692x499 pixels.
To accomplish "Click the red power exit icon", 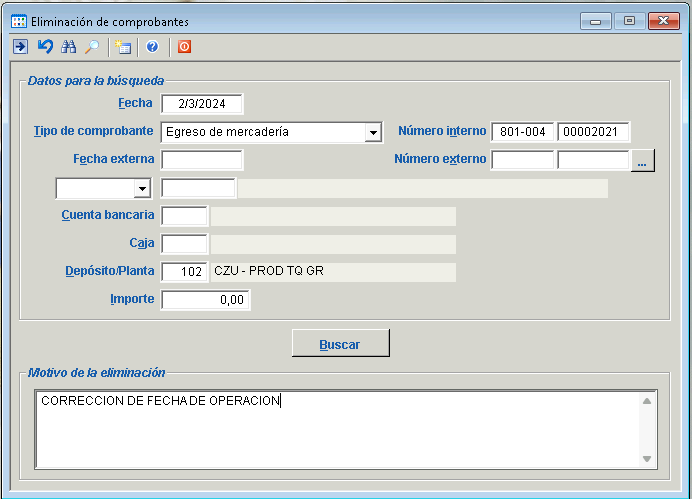I will point(184,46).
